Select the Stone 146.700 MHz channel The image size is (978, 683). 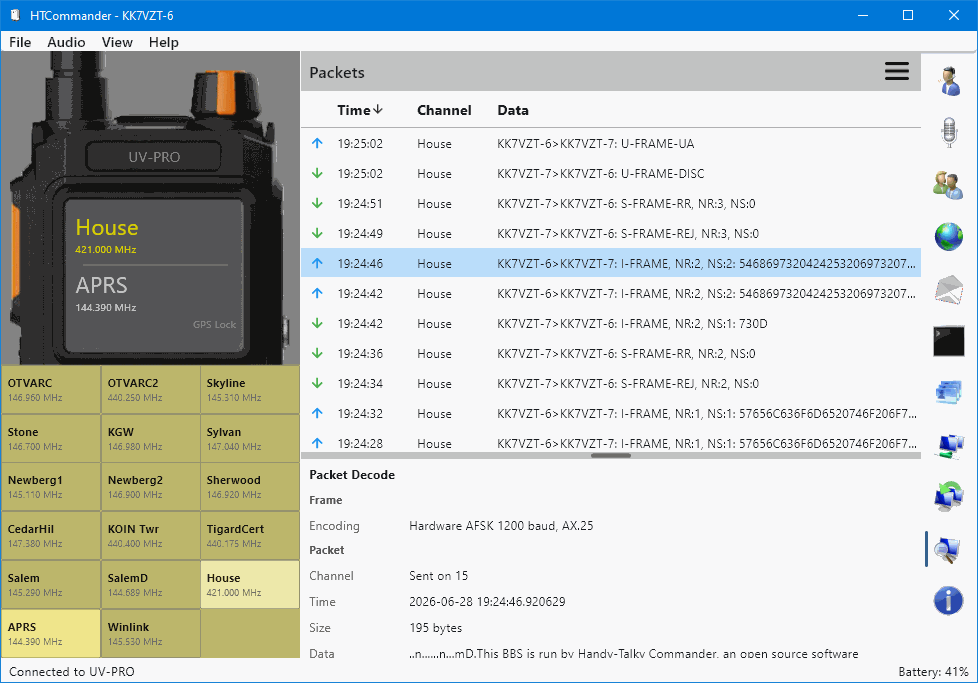[51, 438]
